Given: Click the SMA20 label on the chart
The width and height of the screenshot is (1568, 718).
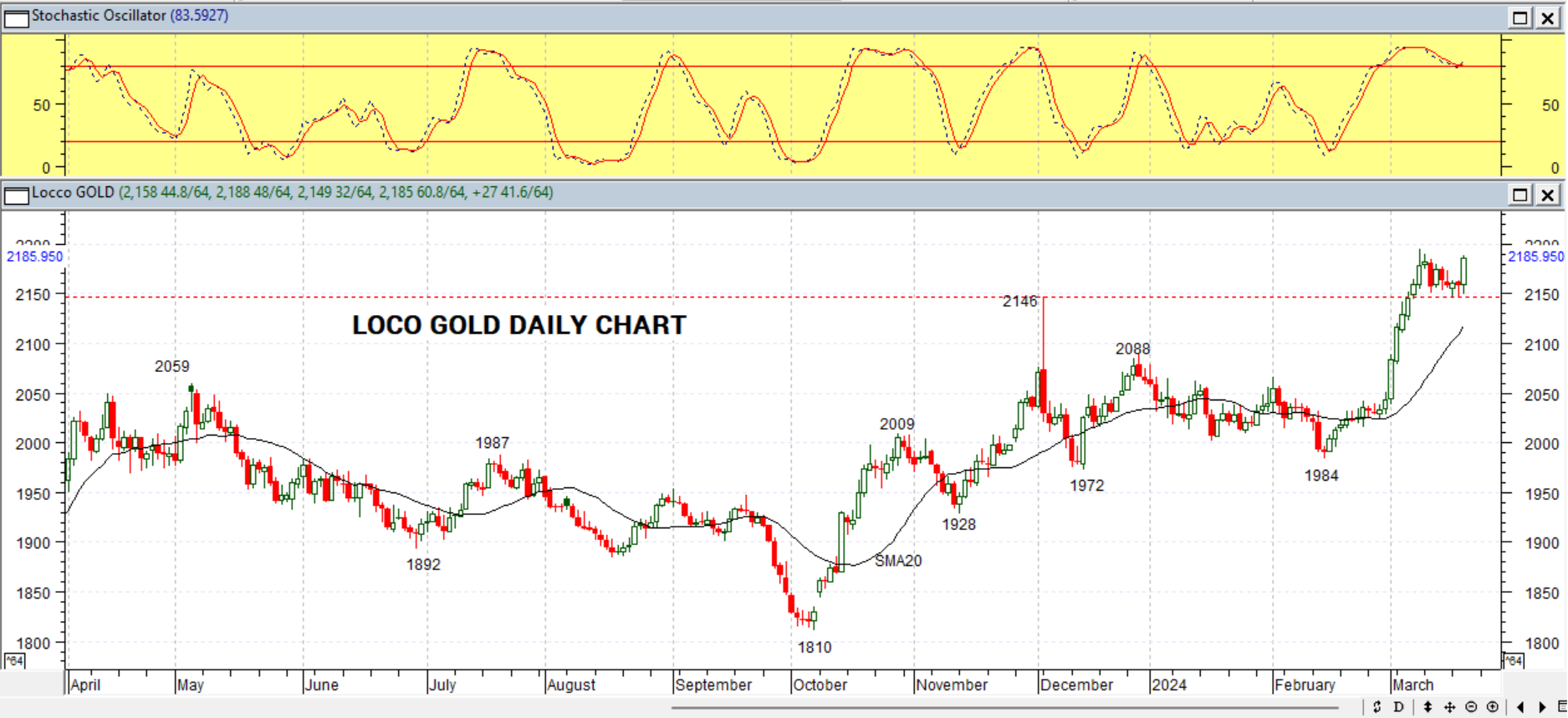Looking at the screenshot, I should pos(898,561).
